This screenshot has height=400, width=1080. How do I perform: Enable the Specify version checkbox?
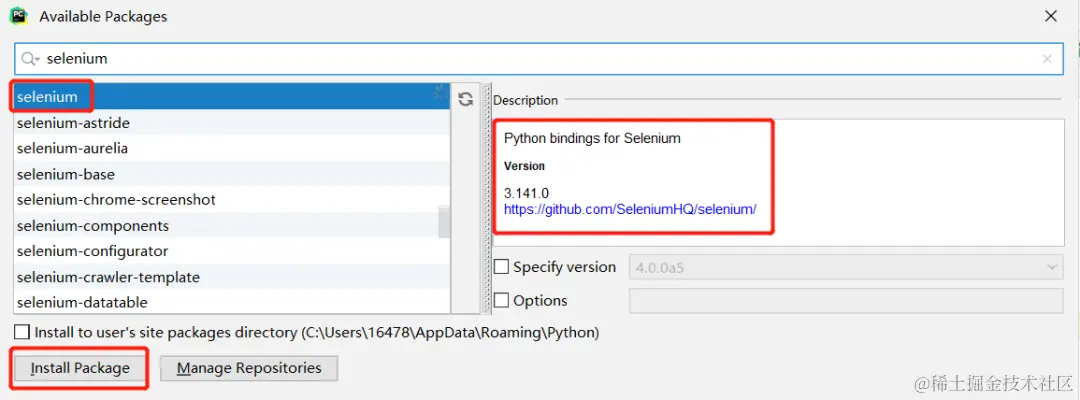[x=502, y=266]
